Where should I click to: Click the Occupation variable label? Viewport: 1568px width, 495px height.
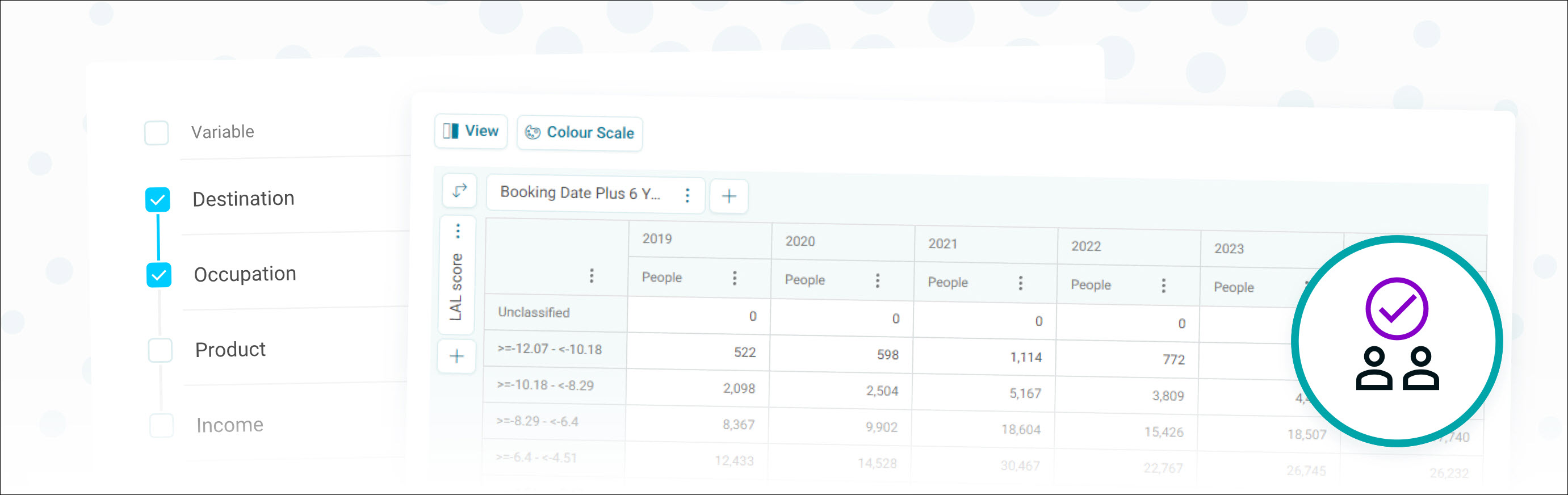pos(245,274)
